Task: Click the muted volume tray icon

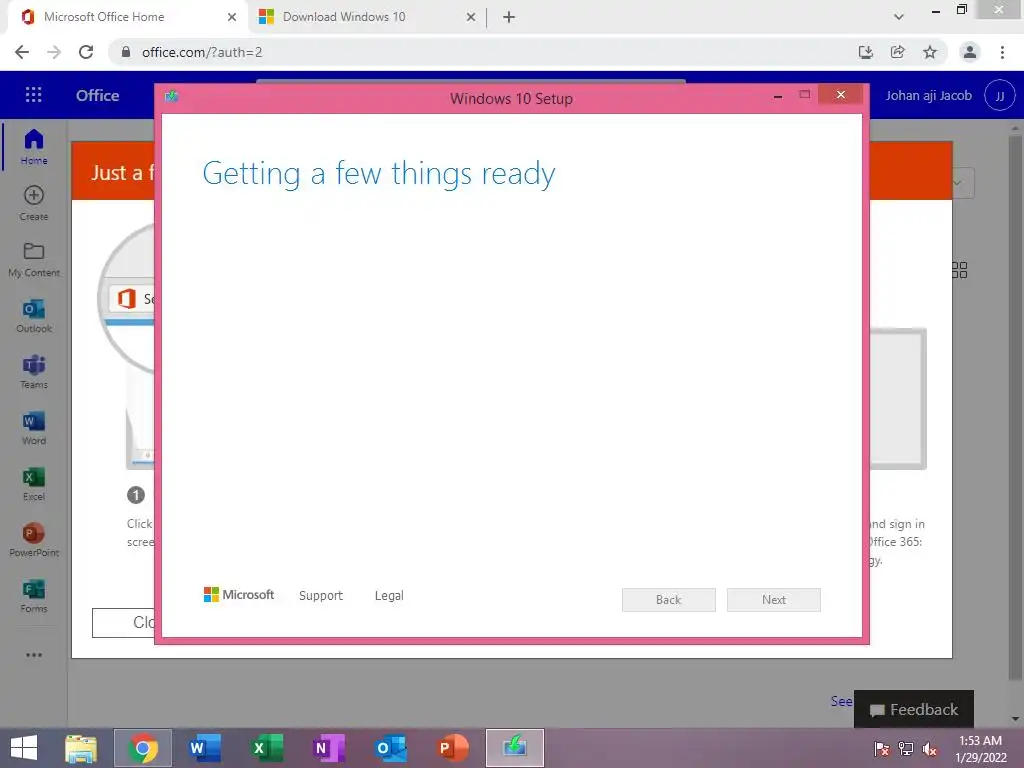Action: coord(930,749)
